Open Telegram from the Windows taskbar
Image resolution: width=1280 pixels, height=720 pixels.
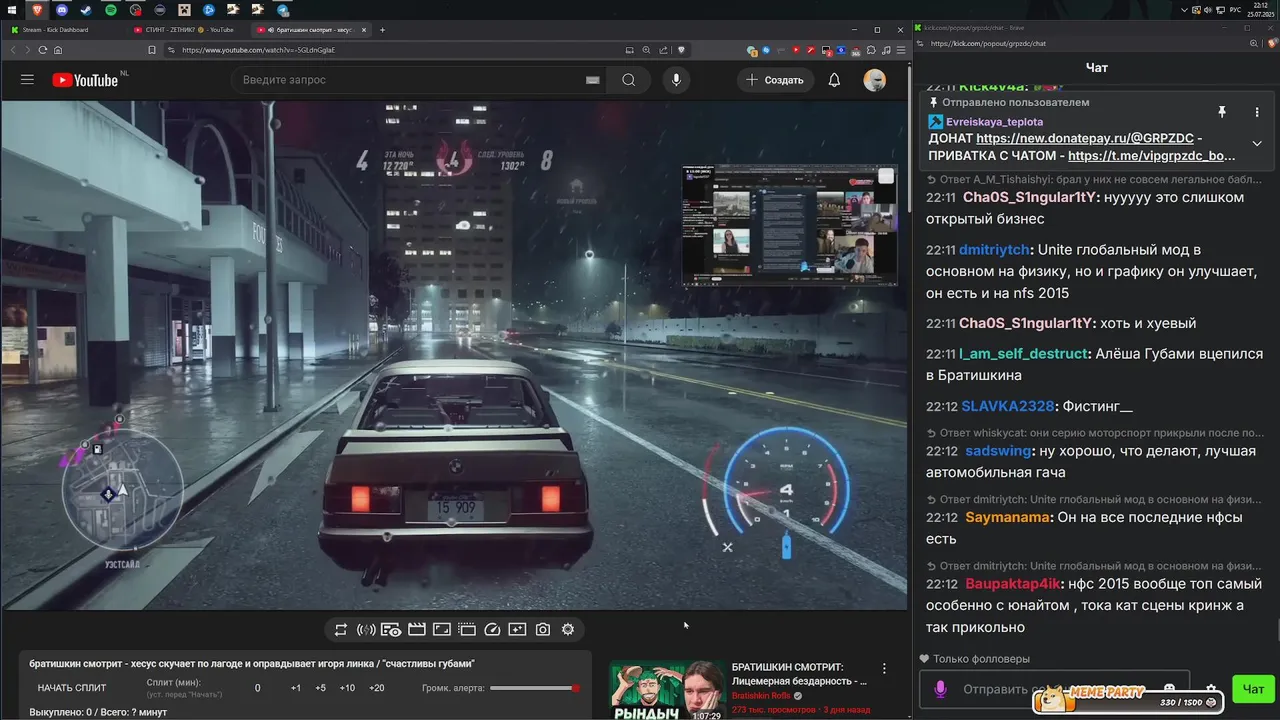283,10
